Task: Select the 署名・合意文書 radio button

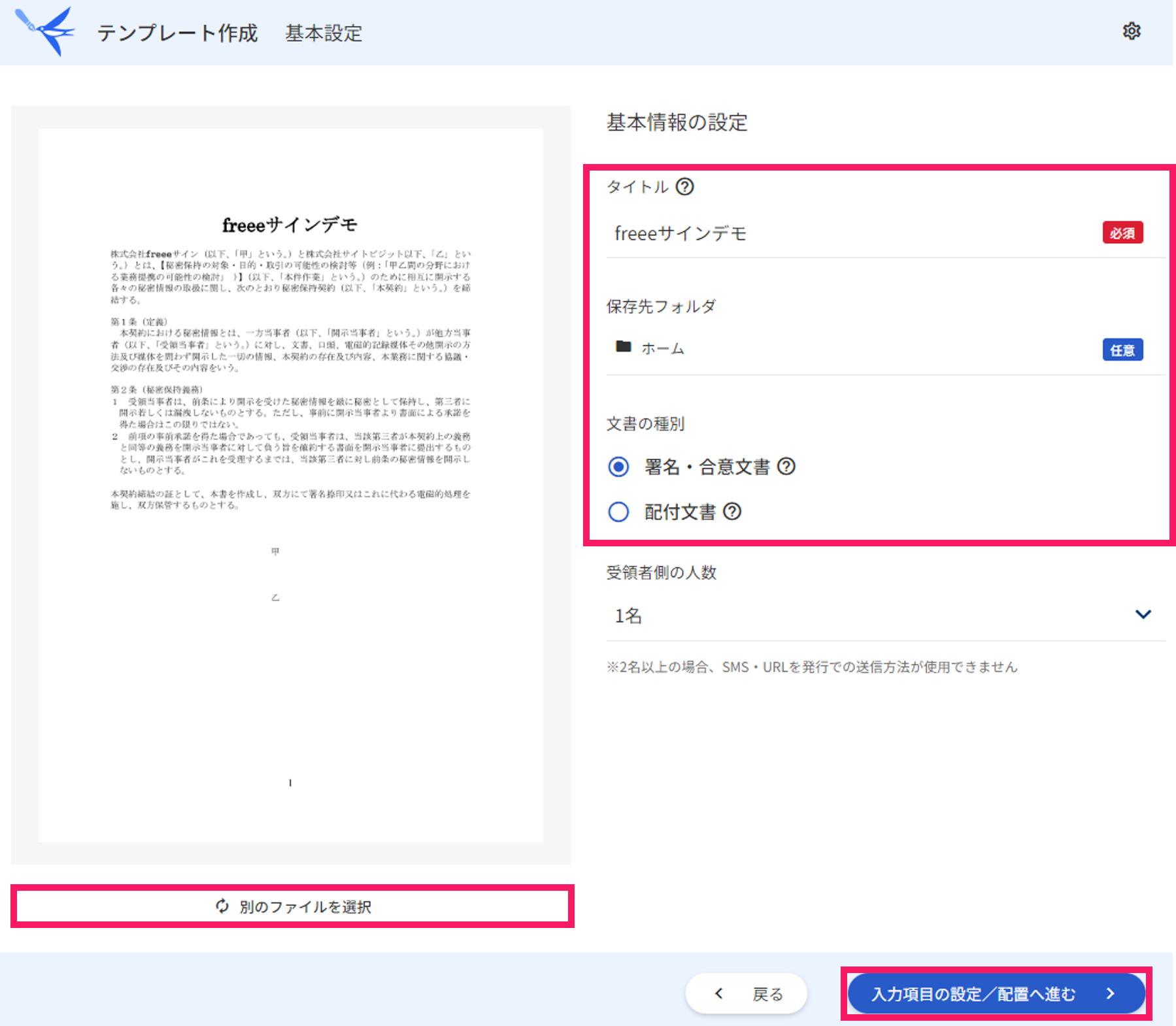Action: 618,467
